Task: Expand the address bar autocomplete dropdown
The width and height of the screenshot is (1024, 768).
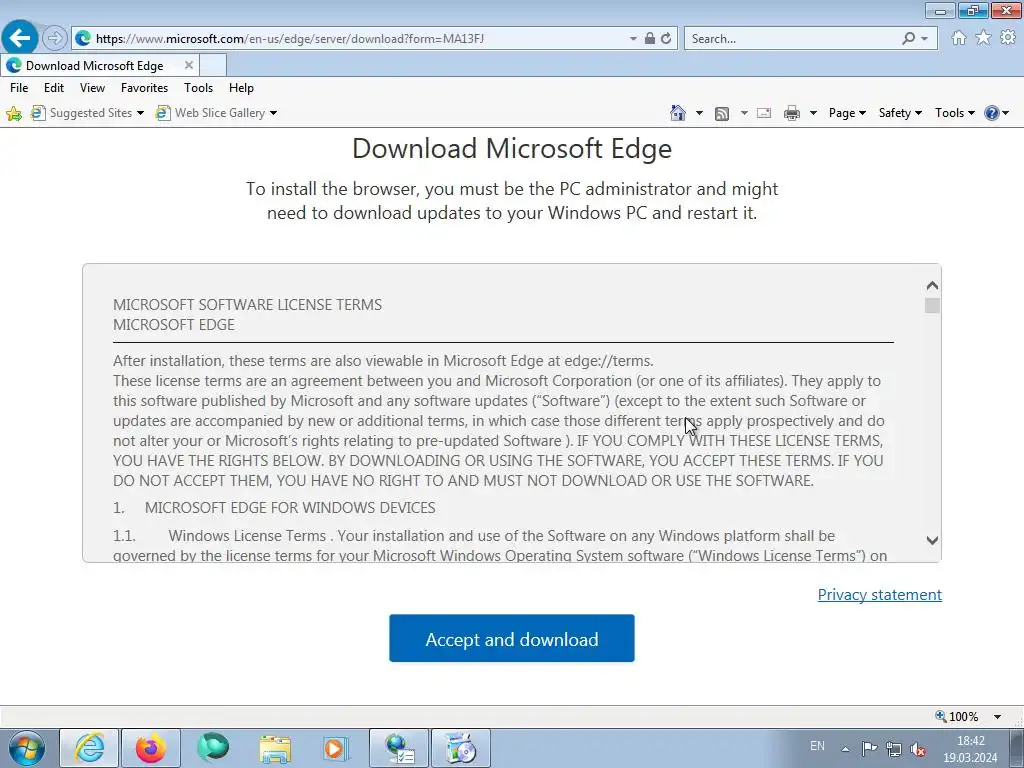Action: [x=633, y=39]
